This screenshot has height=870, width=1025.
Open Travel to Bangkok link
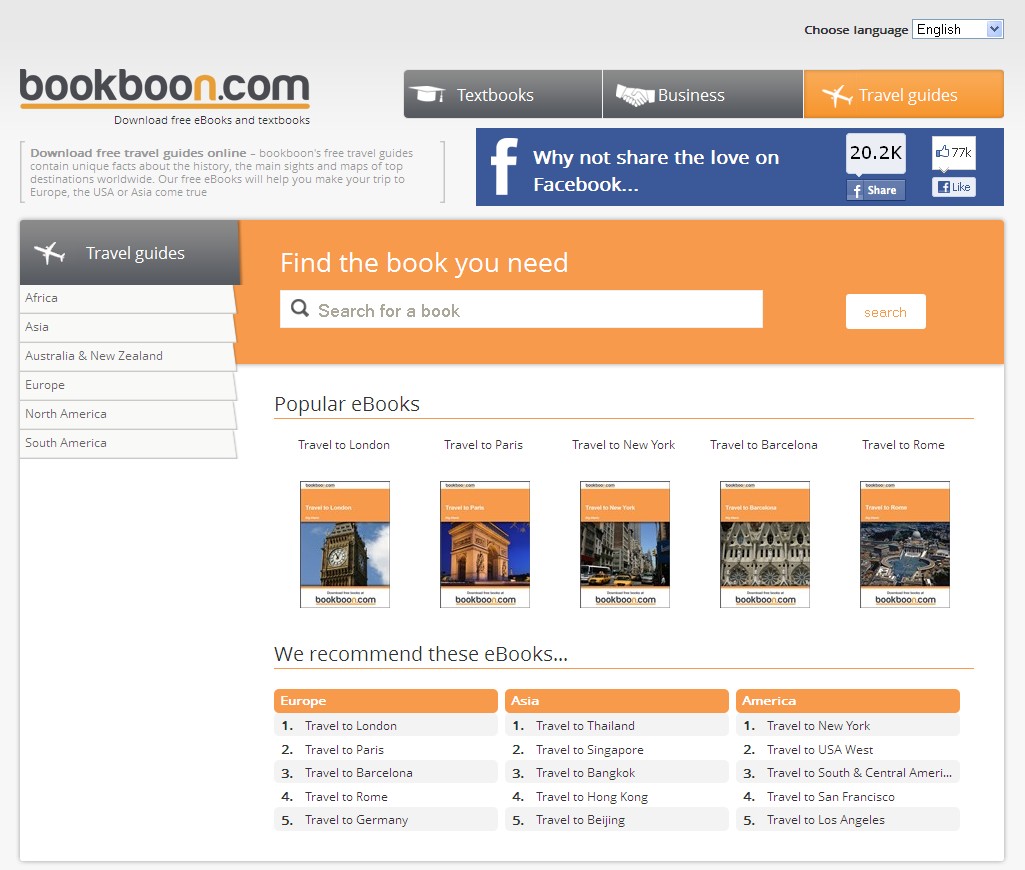(x=586, y=773)
